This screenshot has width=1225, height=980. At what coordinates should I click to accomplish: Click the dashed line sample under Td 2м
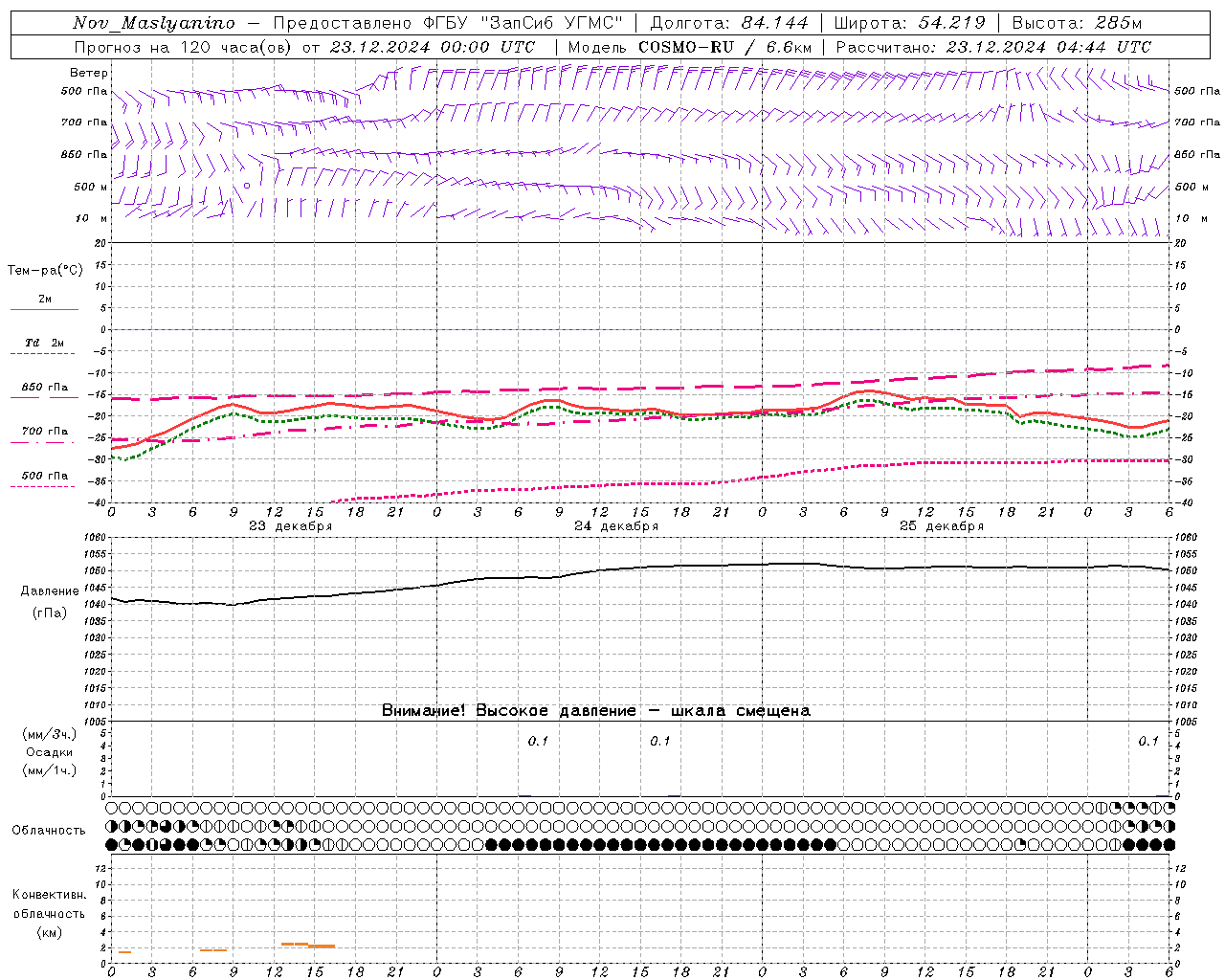pos(42,354)
